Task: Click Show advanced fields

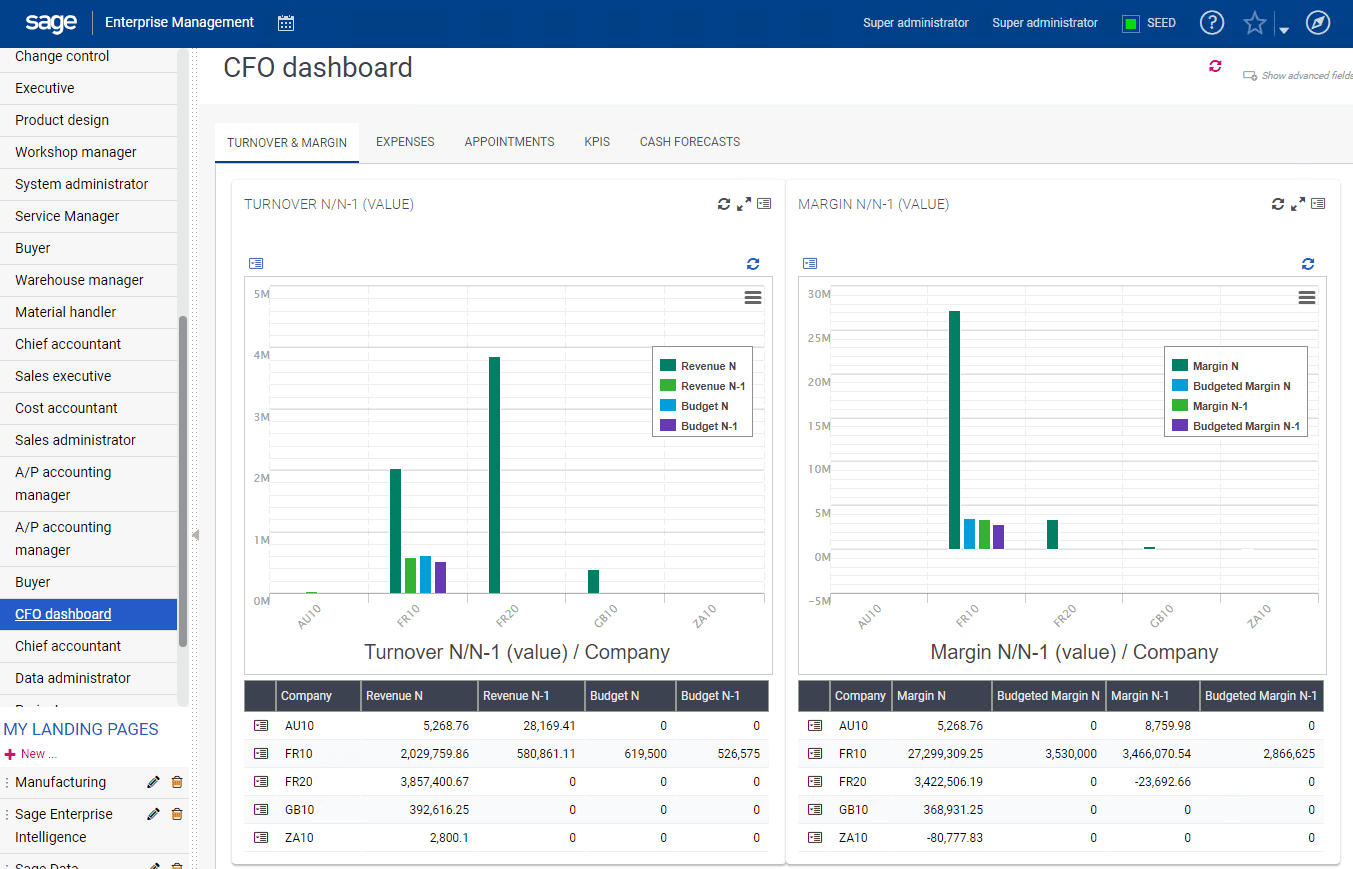Action: (x=1298, y=75)
